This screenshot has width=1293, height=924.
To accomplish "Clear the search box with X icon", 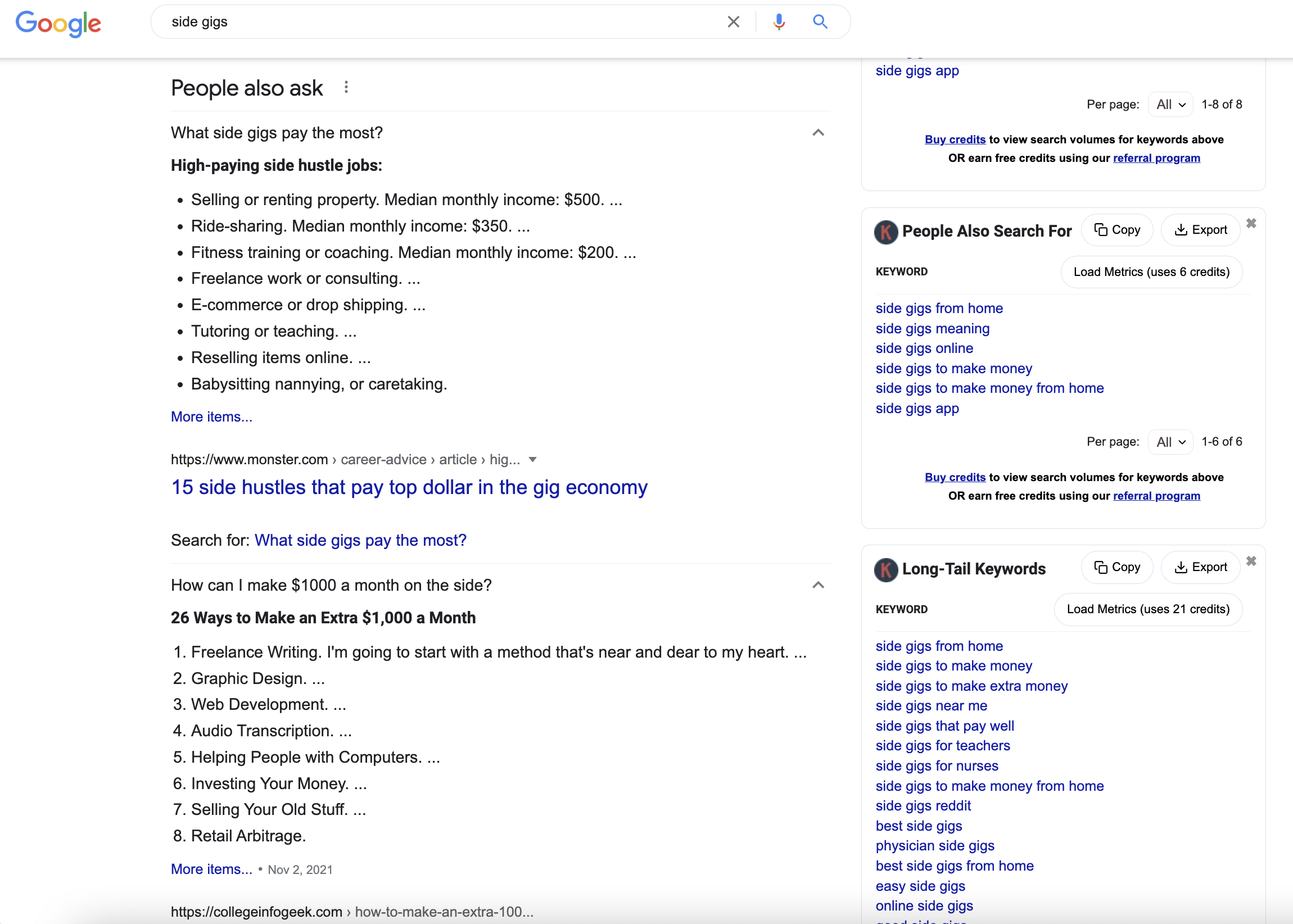I will pyautogui.click(x=733, y=21).
